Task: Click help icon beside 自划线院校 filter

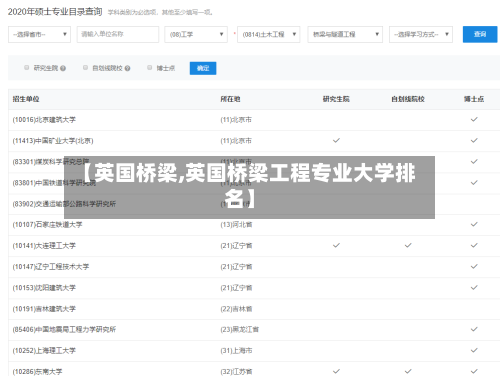Action: [127, 68]
